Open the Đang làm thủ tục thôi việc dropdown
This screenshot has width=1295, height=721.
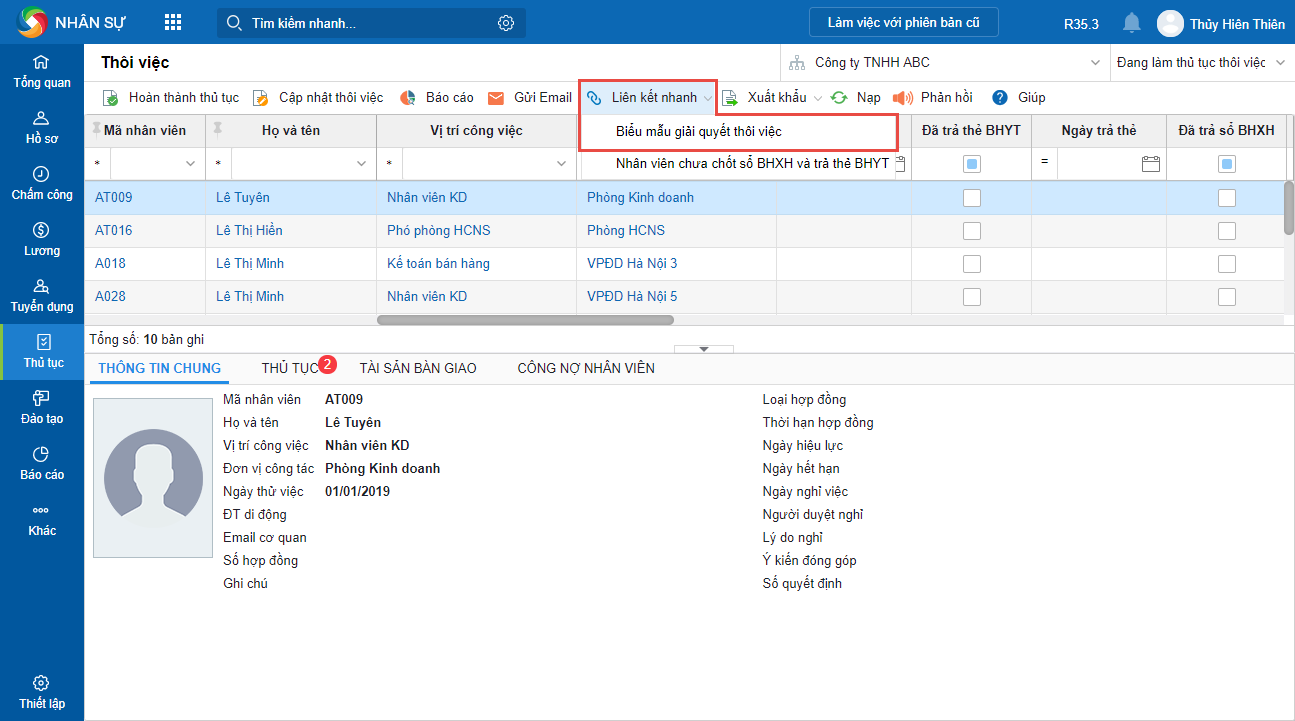[x=1281, y=62]
